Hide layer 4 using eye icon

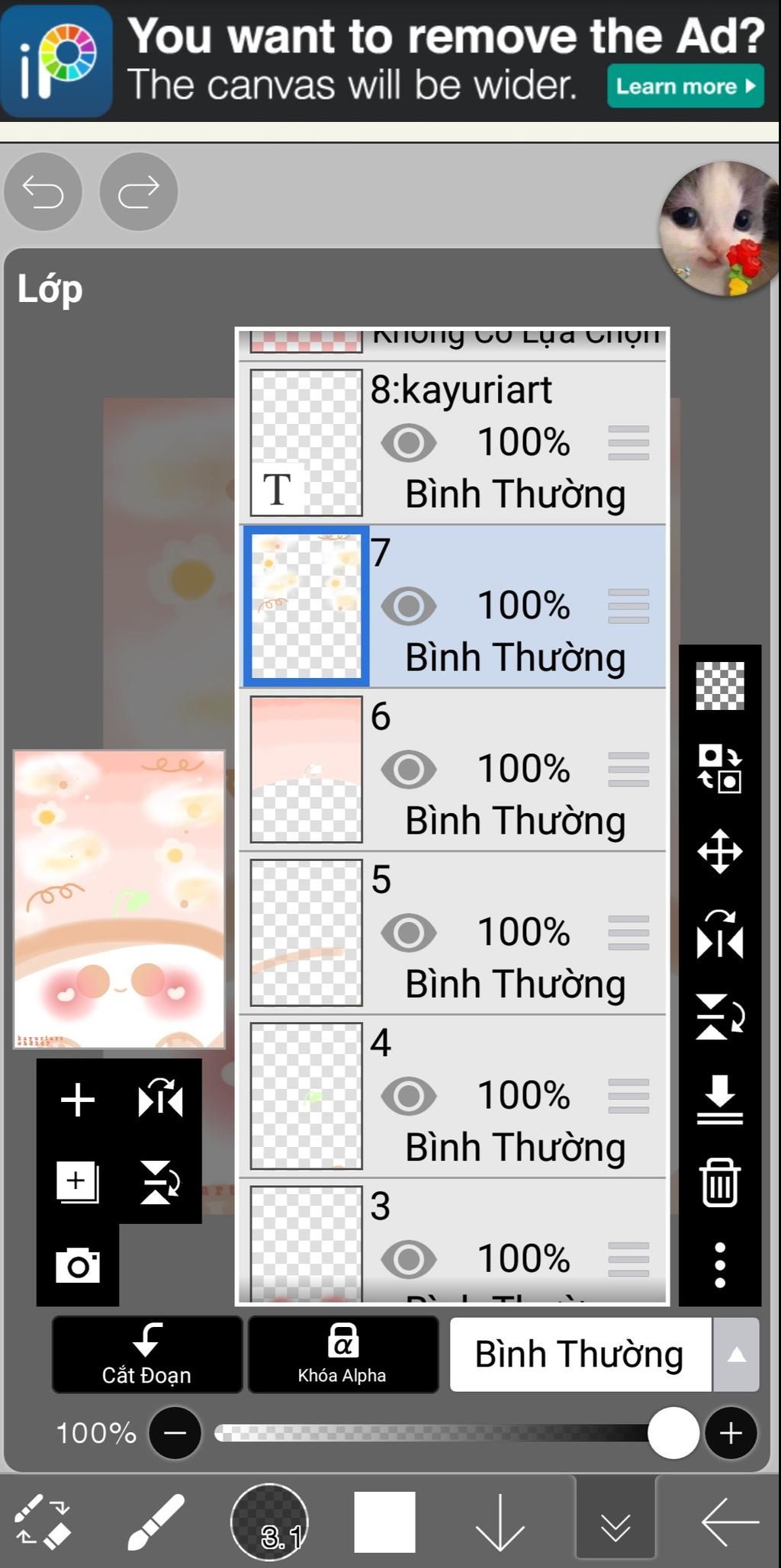[x=409, y=1096]
